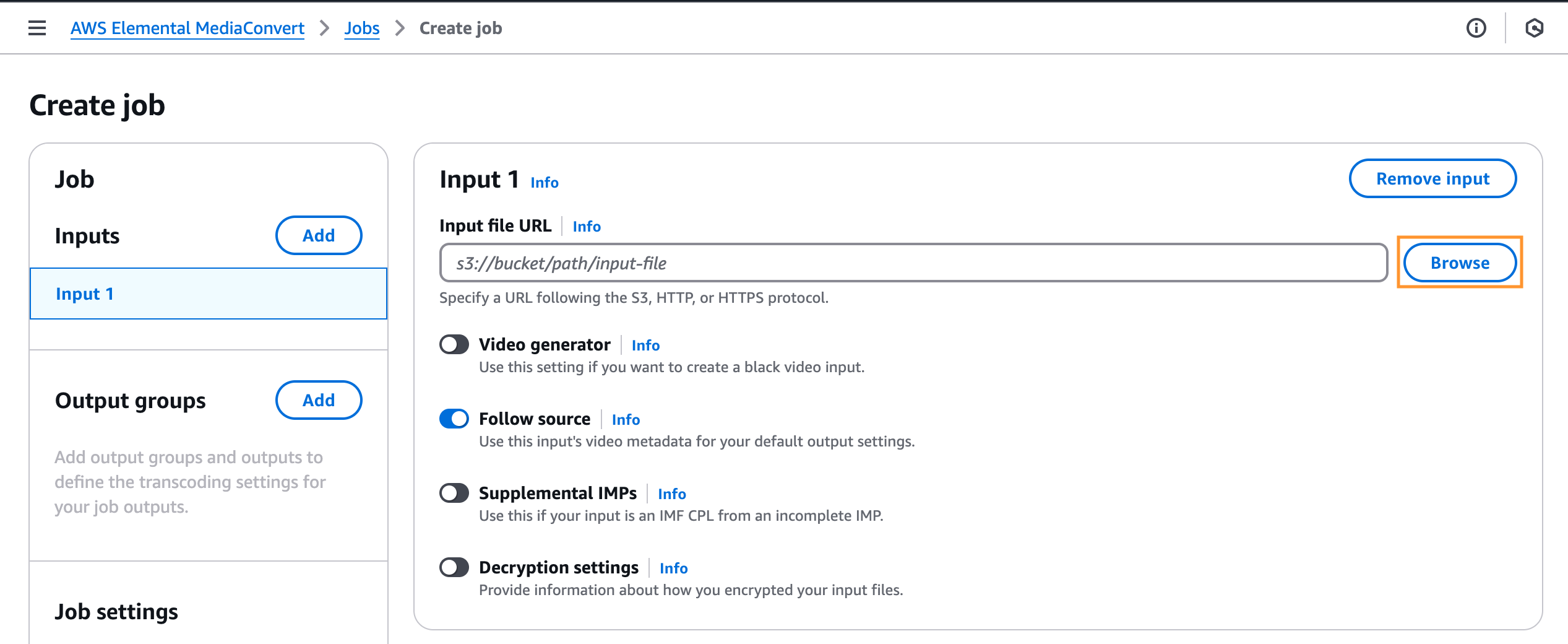View Info about Supplemental IMPs
Image resolution: width=1568 pixels, height=644 pixels.
672,494
